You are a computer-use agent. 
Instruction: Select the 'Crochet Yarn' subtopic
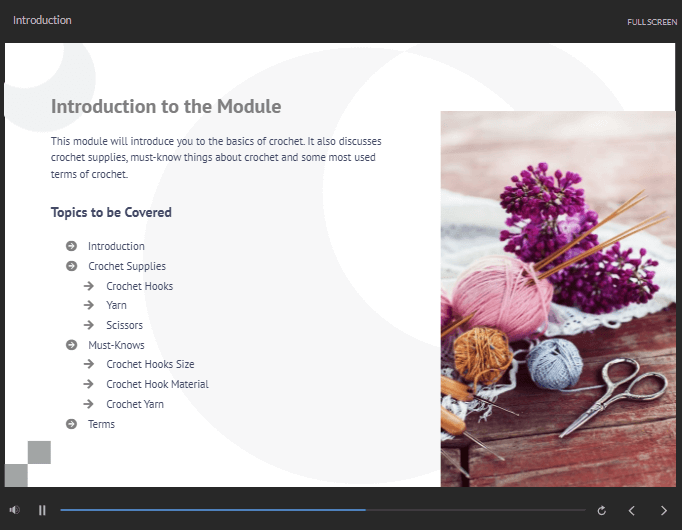(135, 404)
